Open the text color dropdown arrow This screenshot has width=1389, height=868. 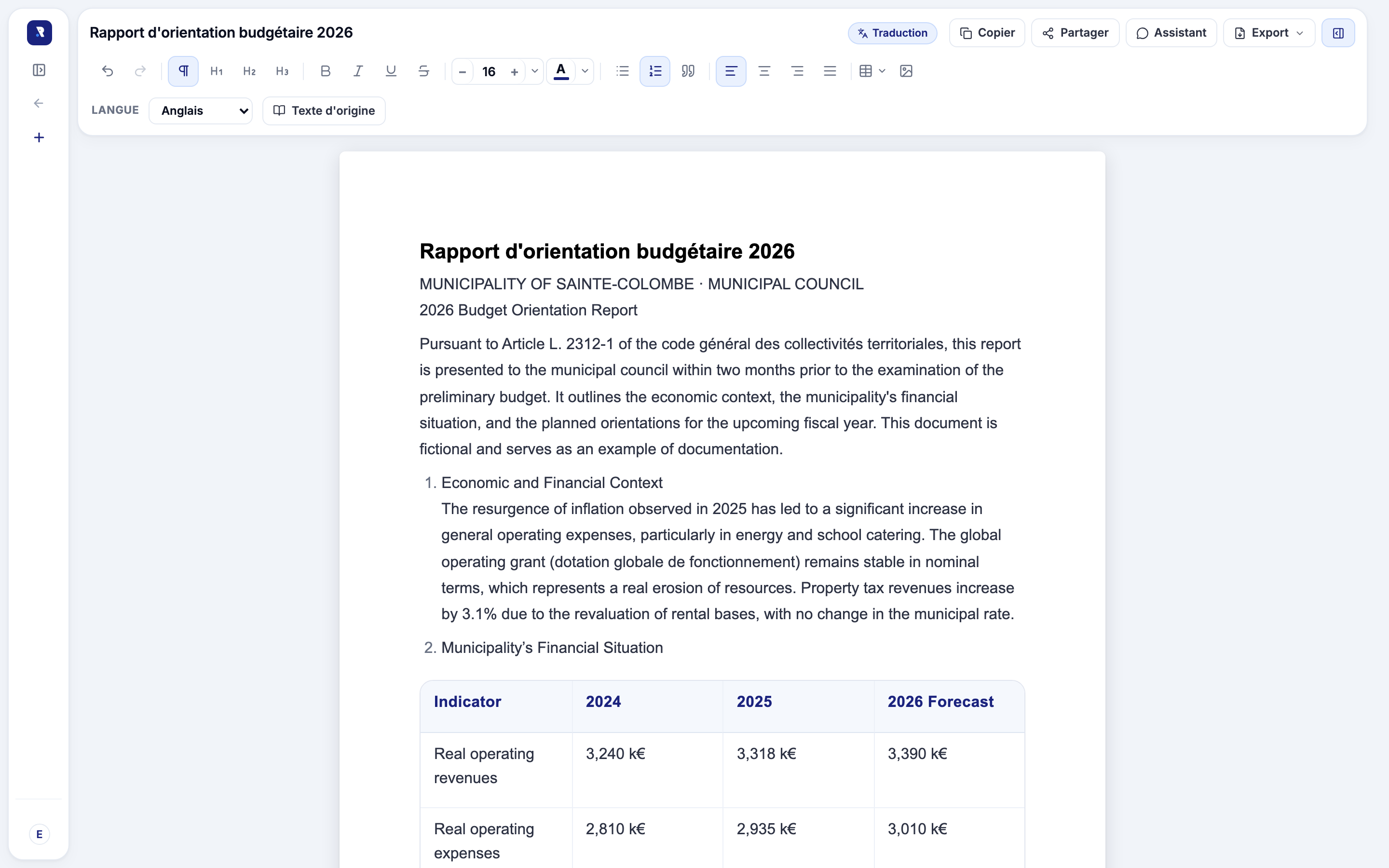point(585,71)
